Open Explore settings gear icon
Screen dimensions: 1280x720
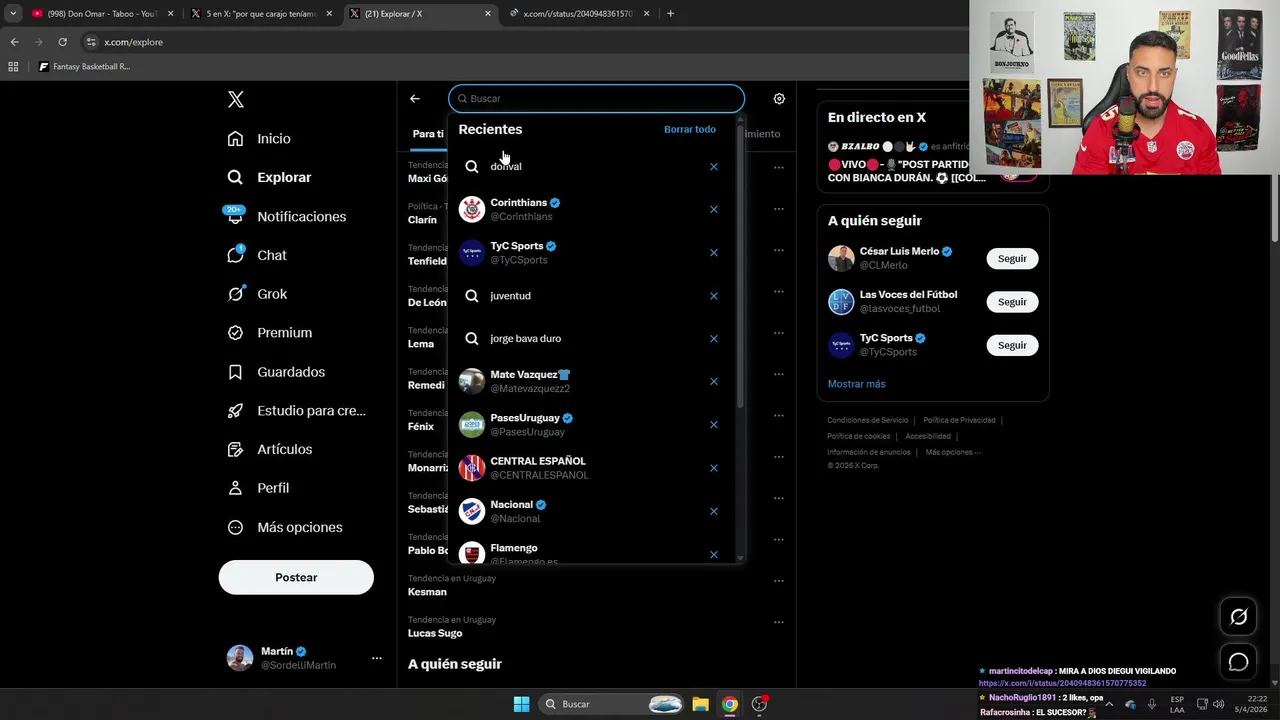point(779,98)
